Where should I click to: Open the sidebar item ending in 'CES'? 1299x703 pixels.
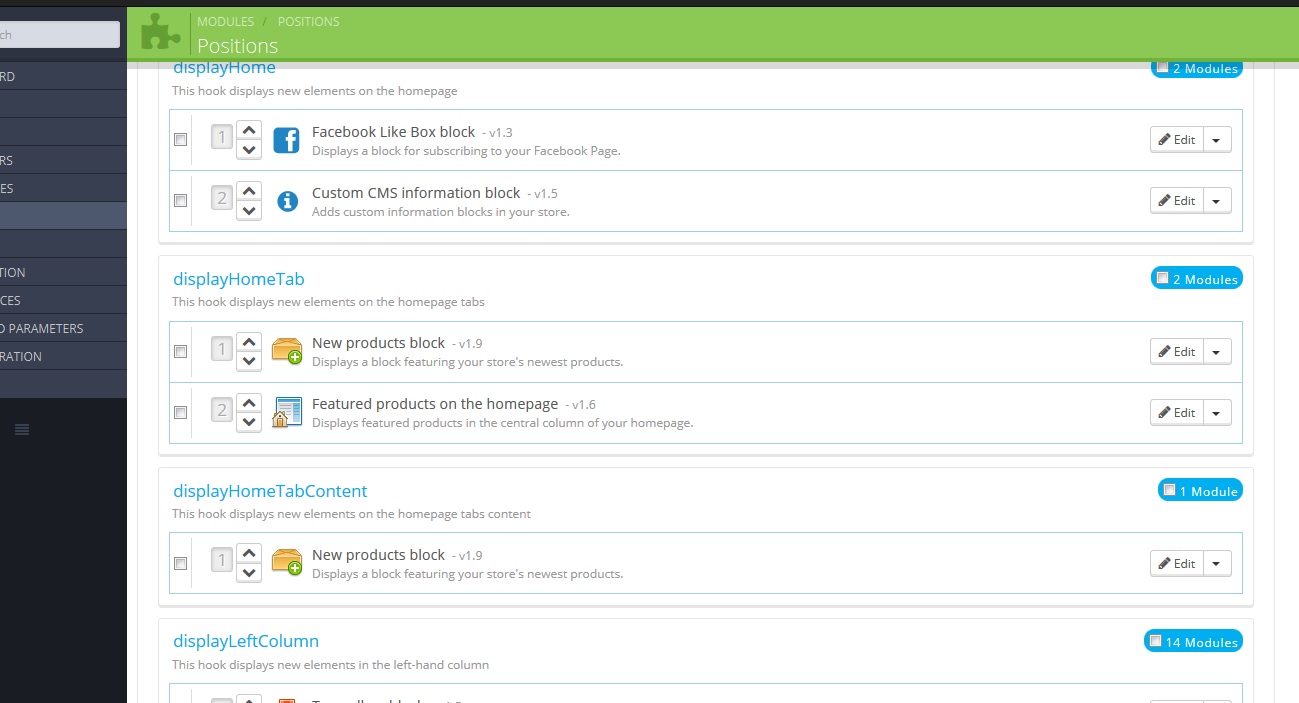63,300
